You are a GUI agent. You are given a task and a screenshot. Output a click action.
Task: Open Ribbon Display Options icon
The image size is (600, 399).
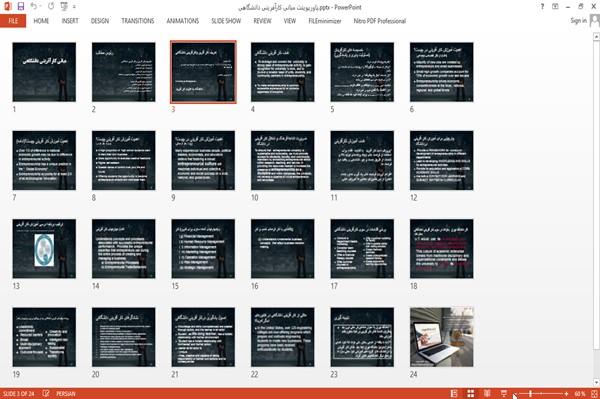click(x=555, y=7)
